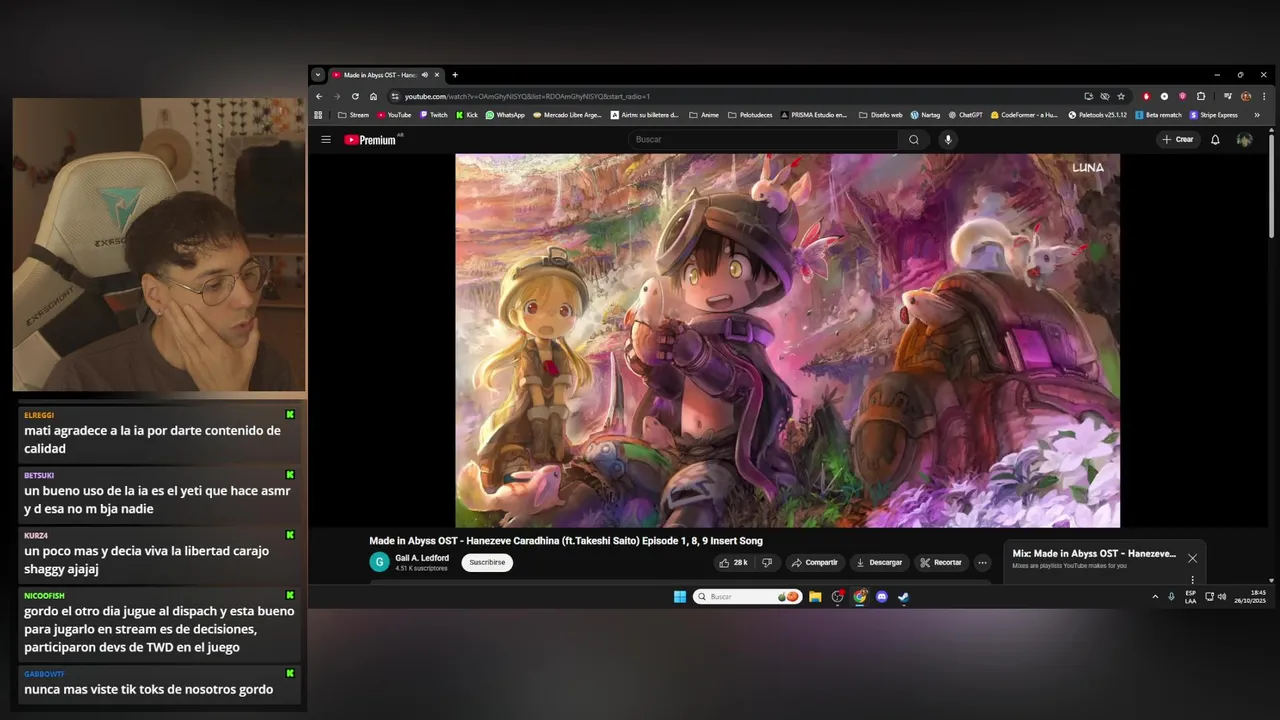
Task: Open the Diseño web bookmark folder
Action: click(x=880, y=115)
